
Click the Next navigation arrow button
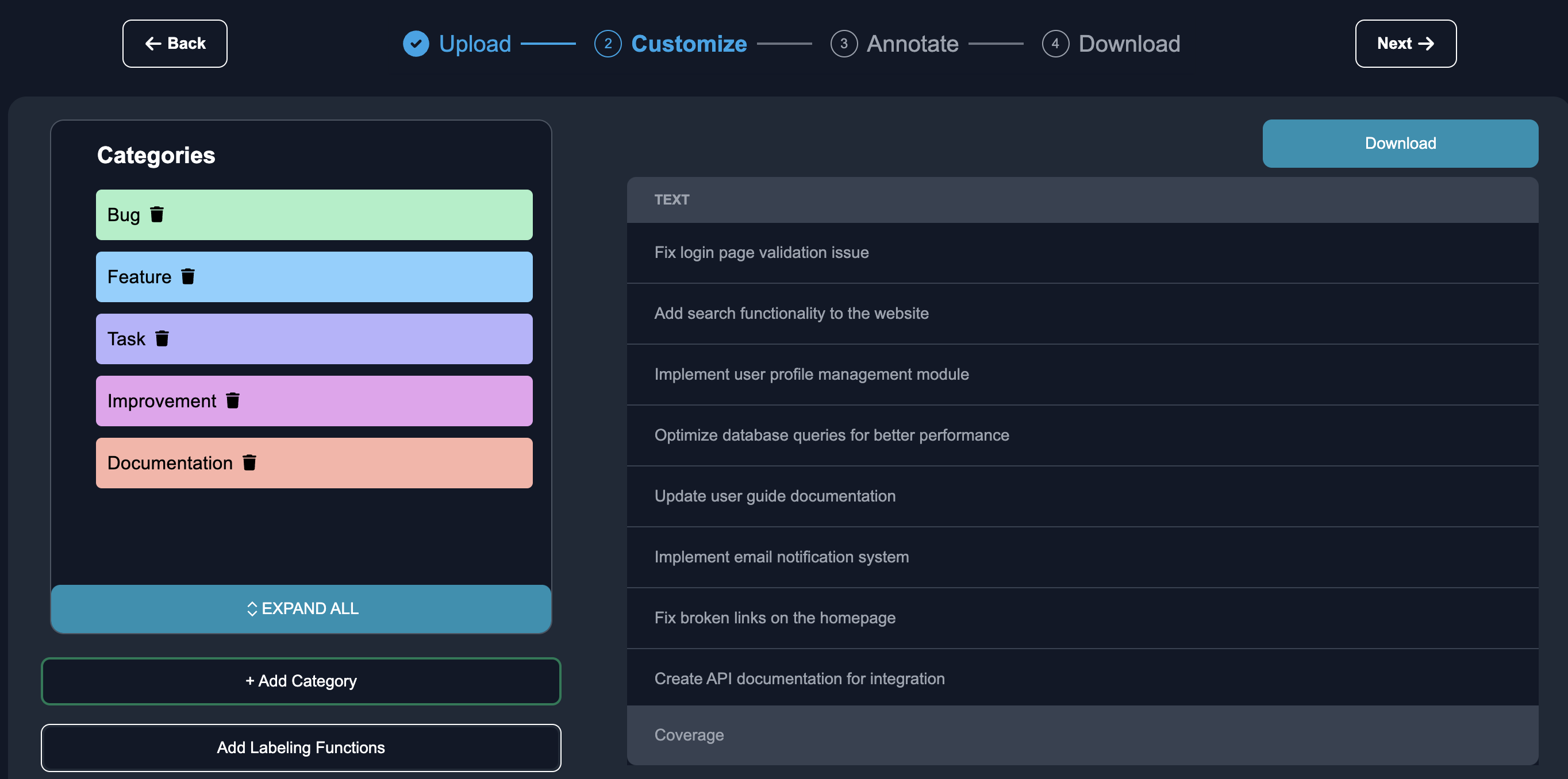point(1405,43)
